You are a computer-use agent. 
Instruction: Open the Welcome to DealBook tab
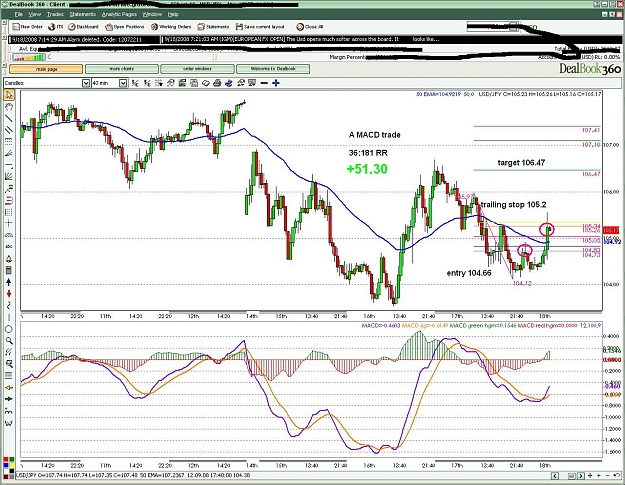[273, 69]
